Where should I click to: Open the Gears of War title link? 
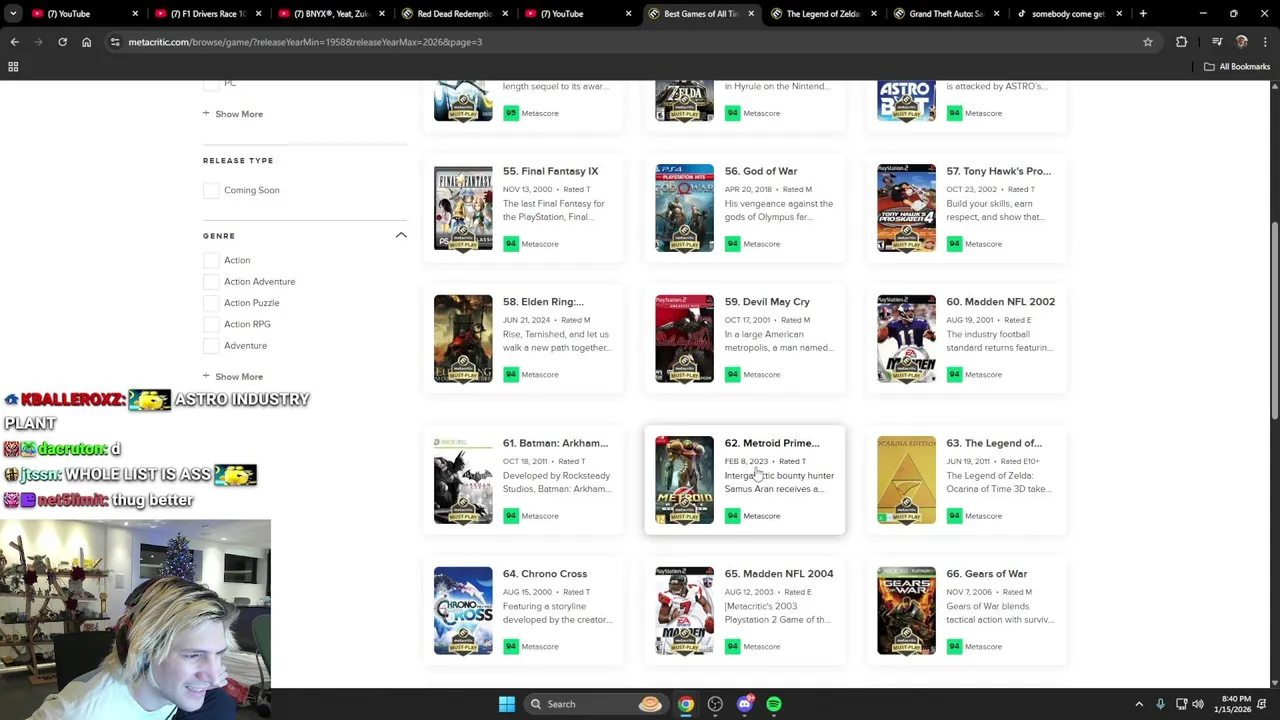pyautogui.click(x=987, y=574)
